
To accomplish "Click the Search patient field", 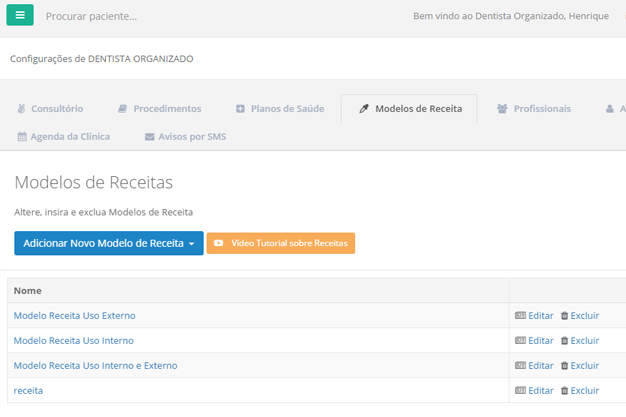I will click(200, 16).
